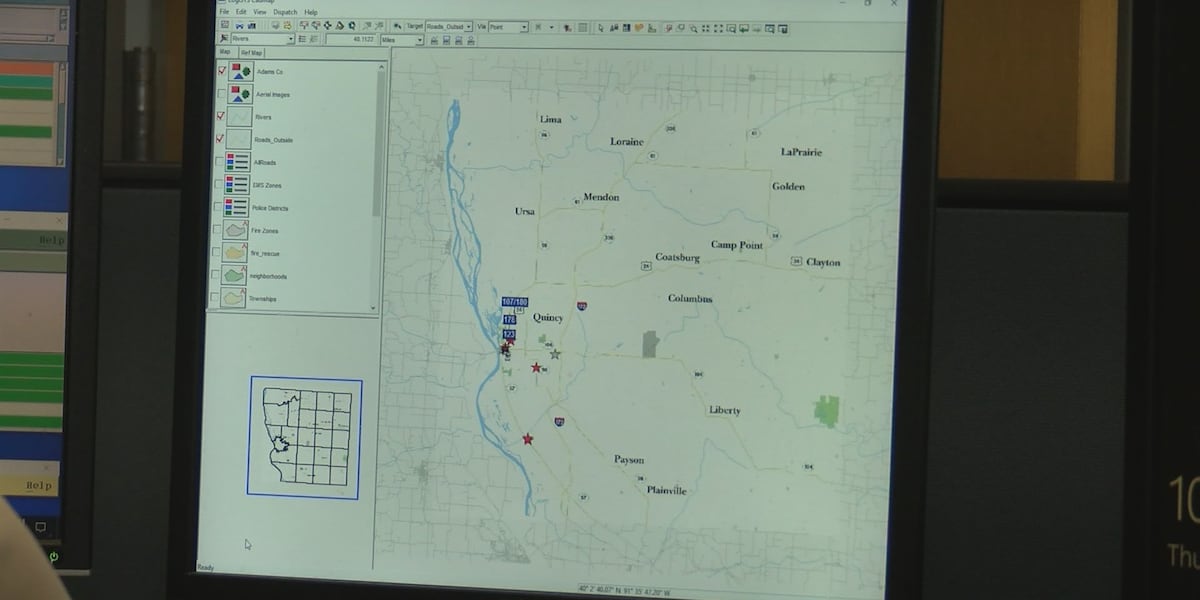Open the Target Roads_Outside dropdown
The width and height of the screenshot is (1200, 600).
pos(468,27)
